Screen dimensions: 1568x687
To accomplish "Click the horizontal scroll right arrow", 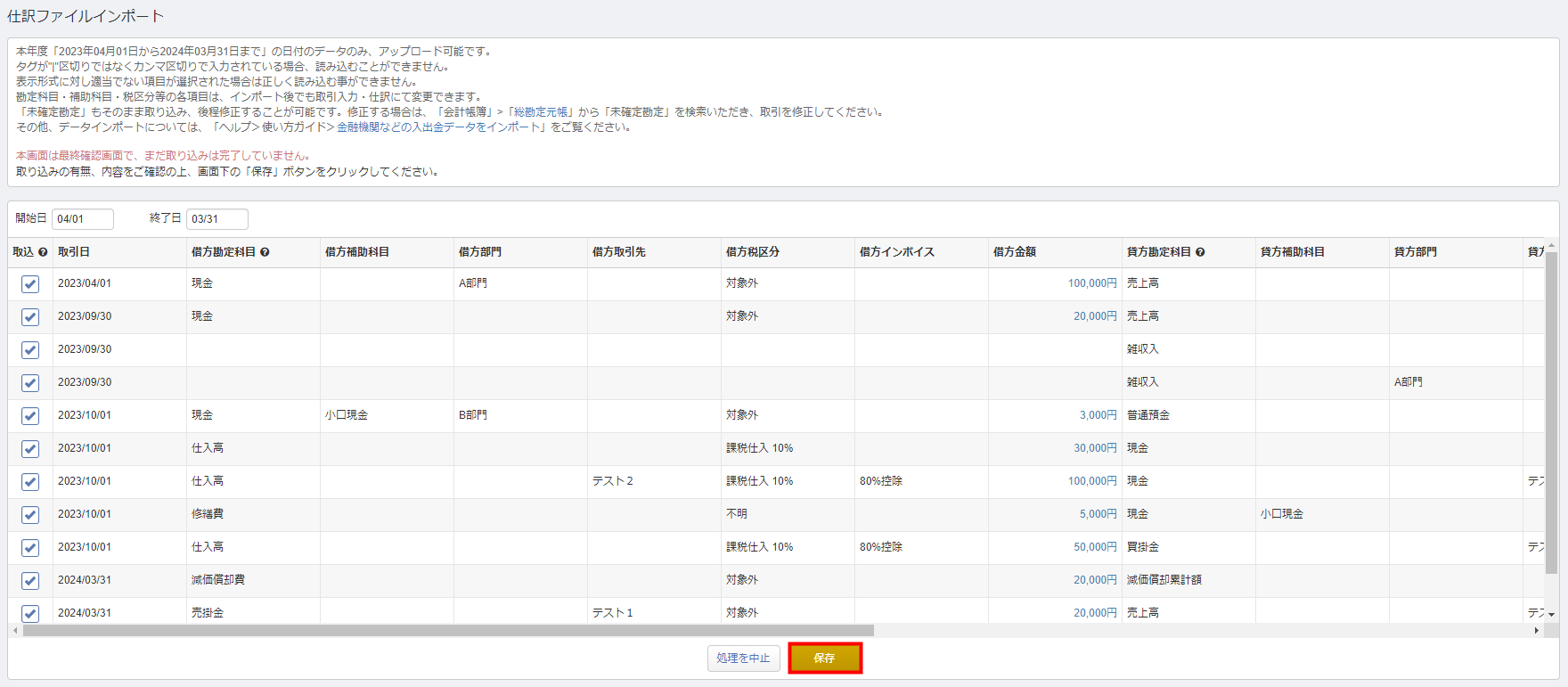I will (x=1536, y=630).
